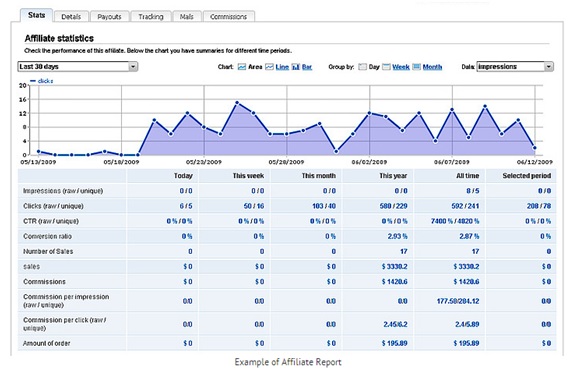The image size is (569, 375).
Task: Click the Group by Day icon
Action: pos(362,67)
